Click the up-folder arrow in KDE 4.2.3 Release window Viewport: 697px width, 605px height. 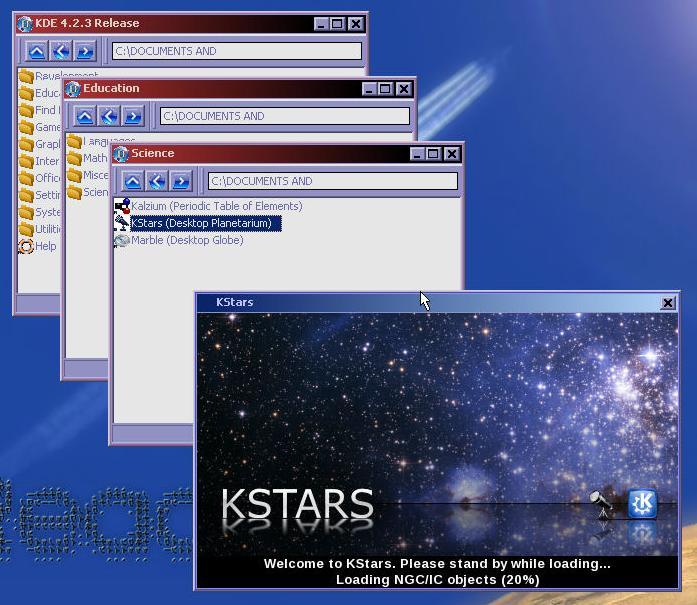point(36,51)
